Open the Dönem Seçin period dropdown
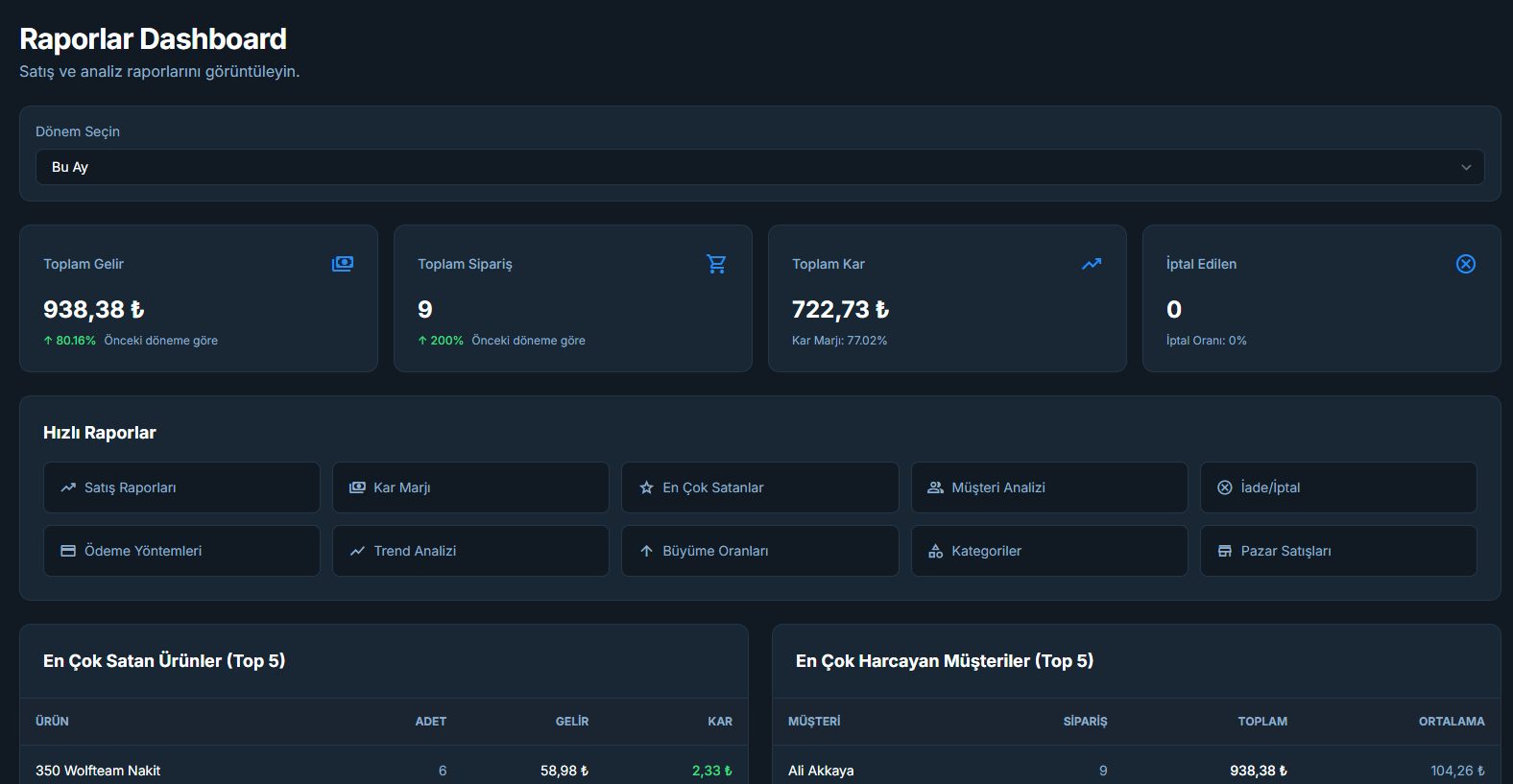 point(758,167)
